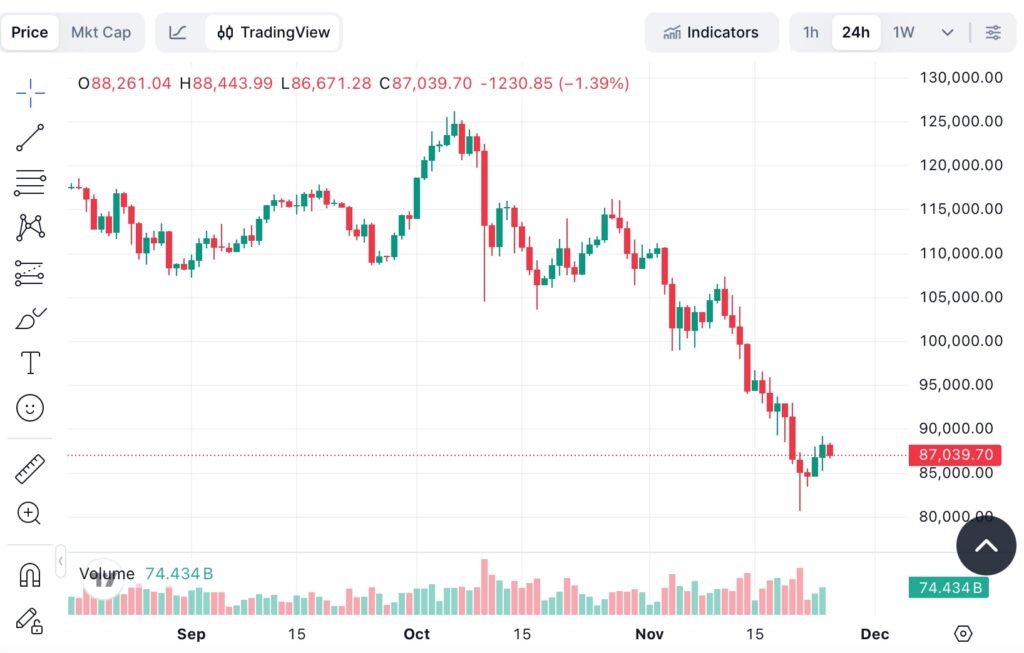This screenshot has width=1024, height=653.
Task: Open the emoji sticker tool
Action: [x=30, y=408]
